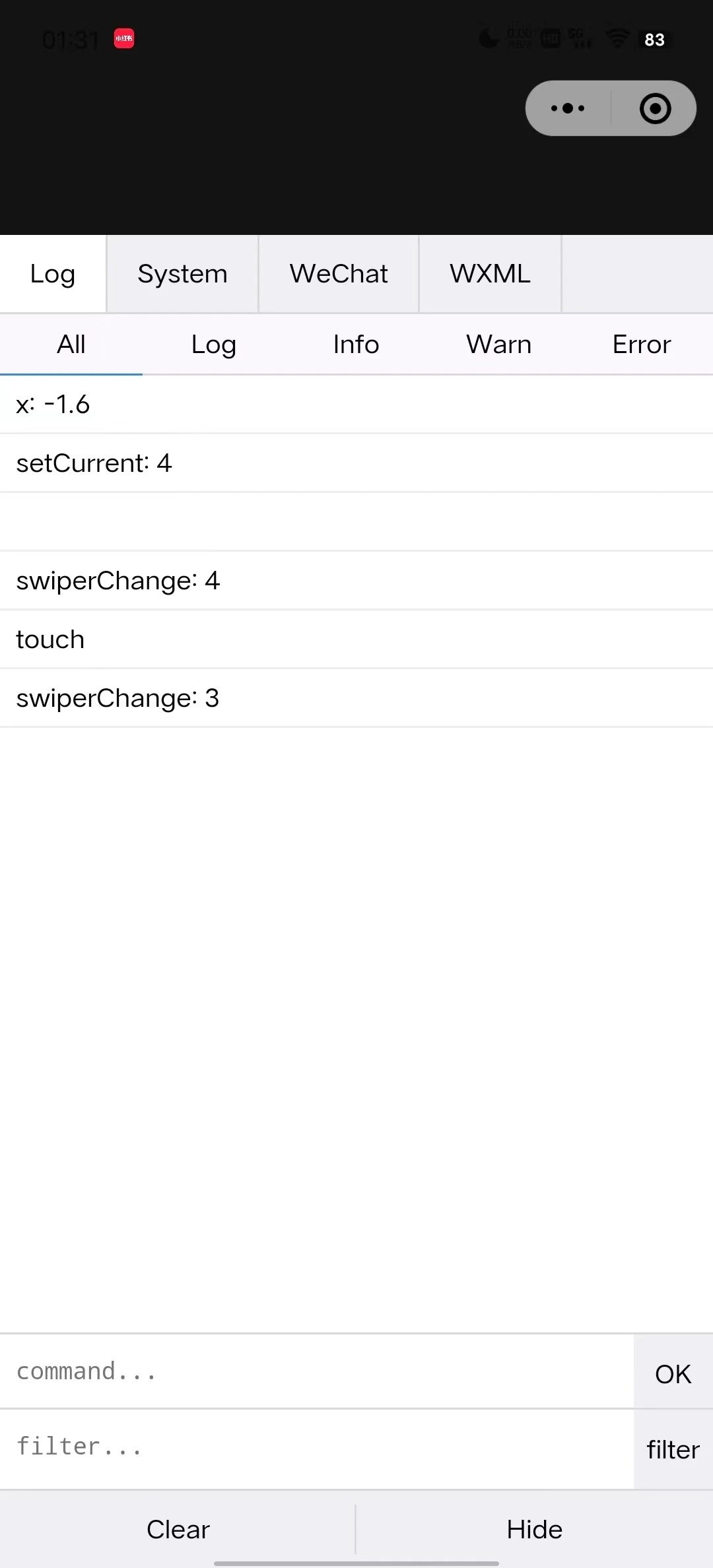Click the filter text input field
713x1568 pixels.
(317, 1446)
